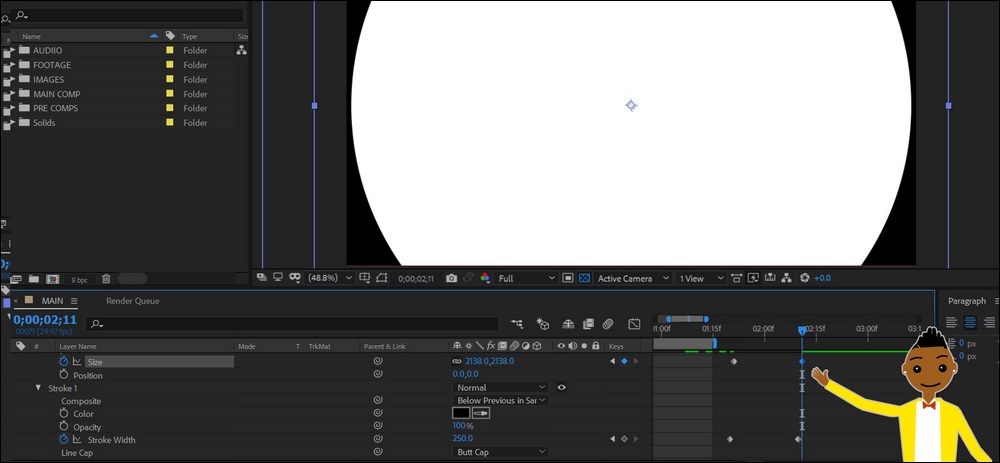Screen dimensions: 1000x463
Task: Click the Interpret Footage icon in Project panel
Action: pyautogui.click(x=16, y=279)
